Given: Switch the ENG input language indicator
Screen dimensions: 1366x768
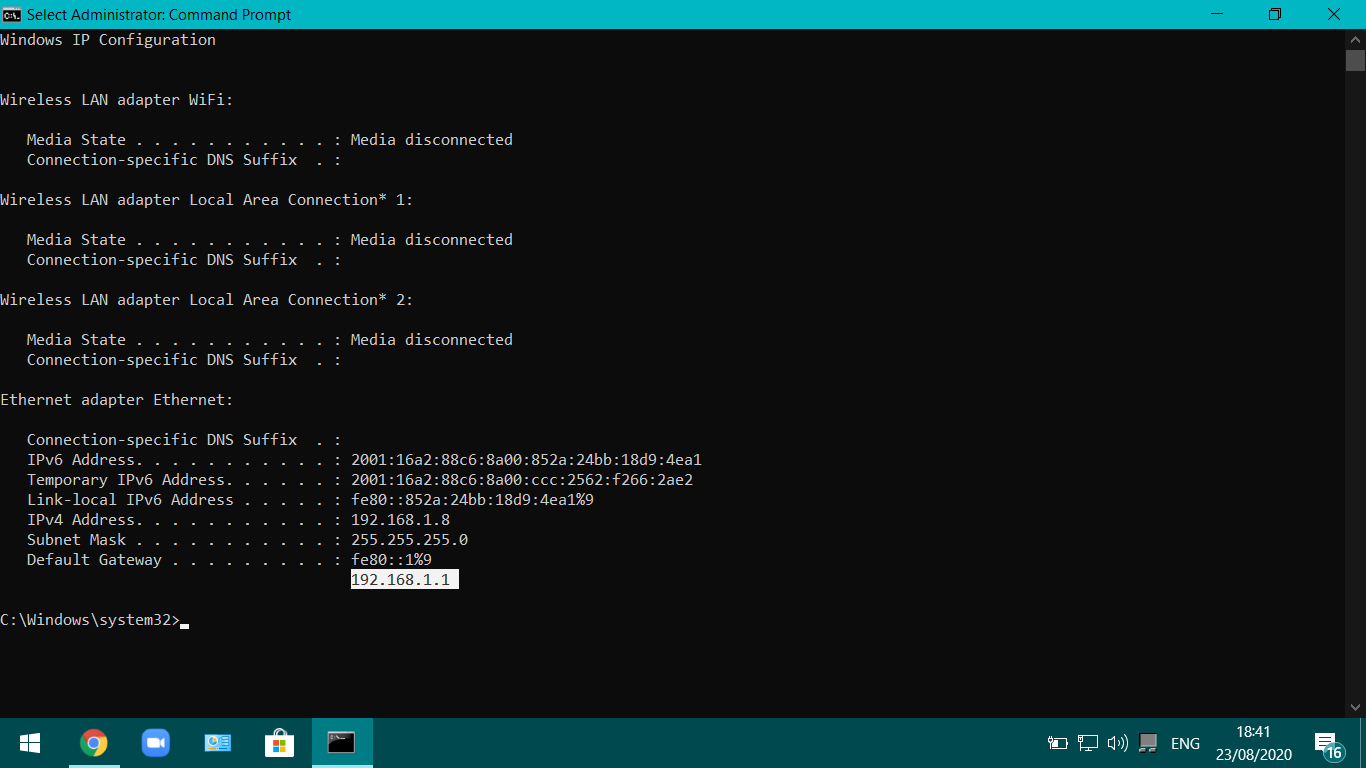Looking at the screenshot, I should [1185, 743].
